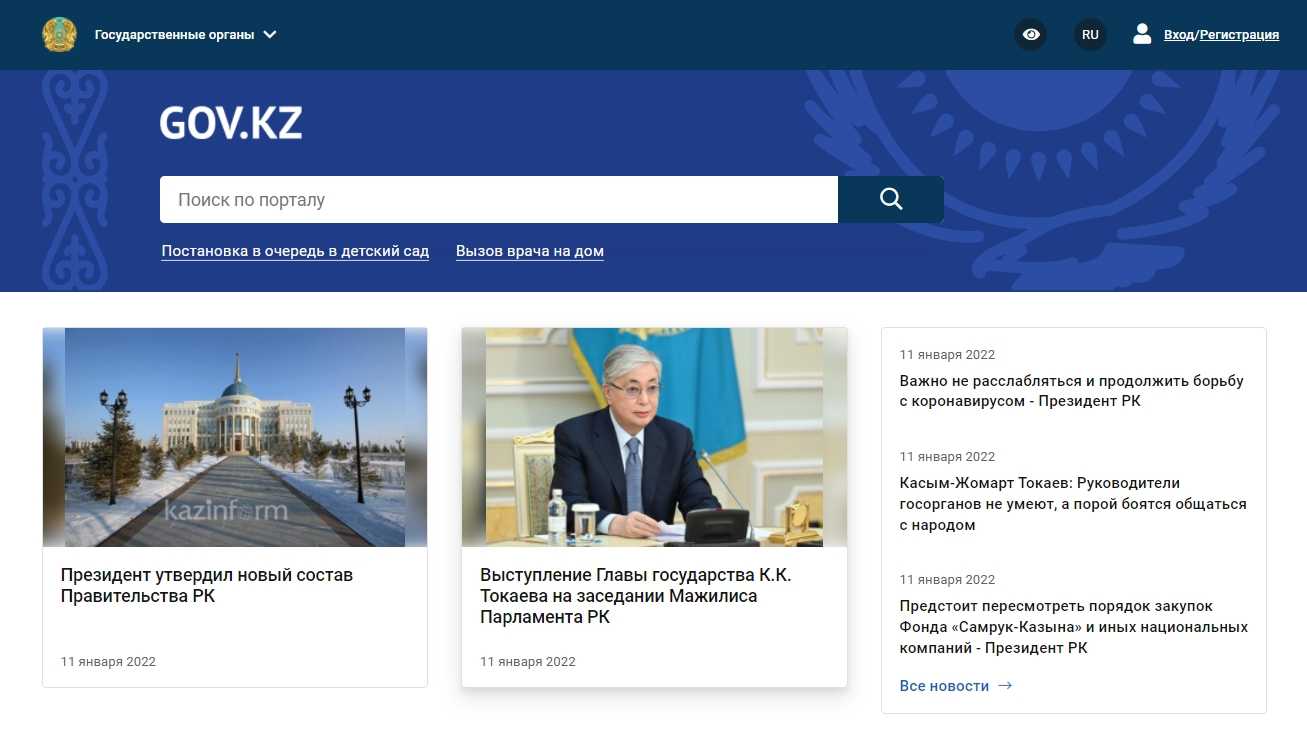This screenshot has width=1307, height=736.
Task: Open Вызов врача на дом link
Action: (x=530, y=251)
